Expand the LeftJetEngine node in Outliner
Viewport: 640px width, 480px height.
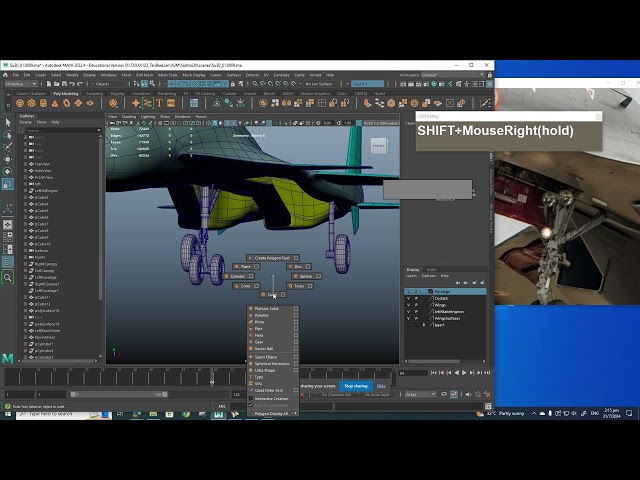(26, 191)
